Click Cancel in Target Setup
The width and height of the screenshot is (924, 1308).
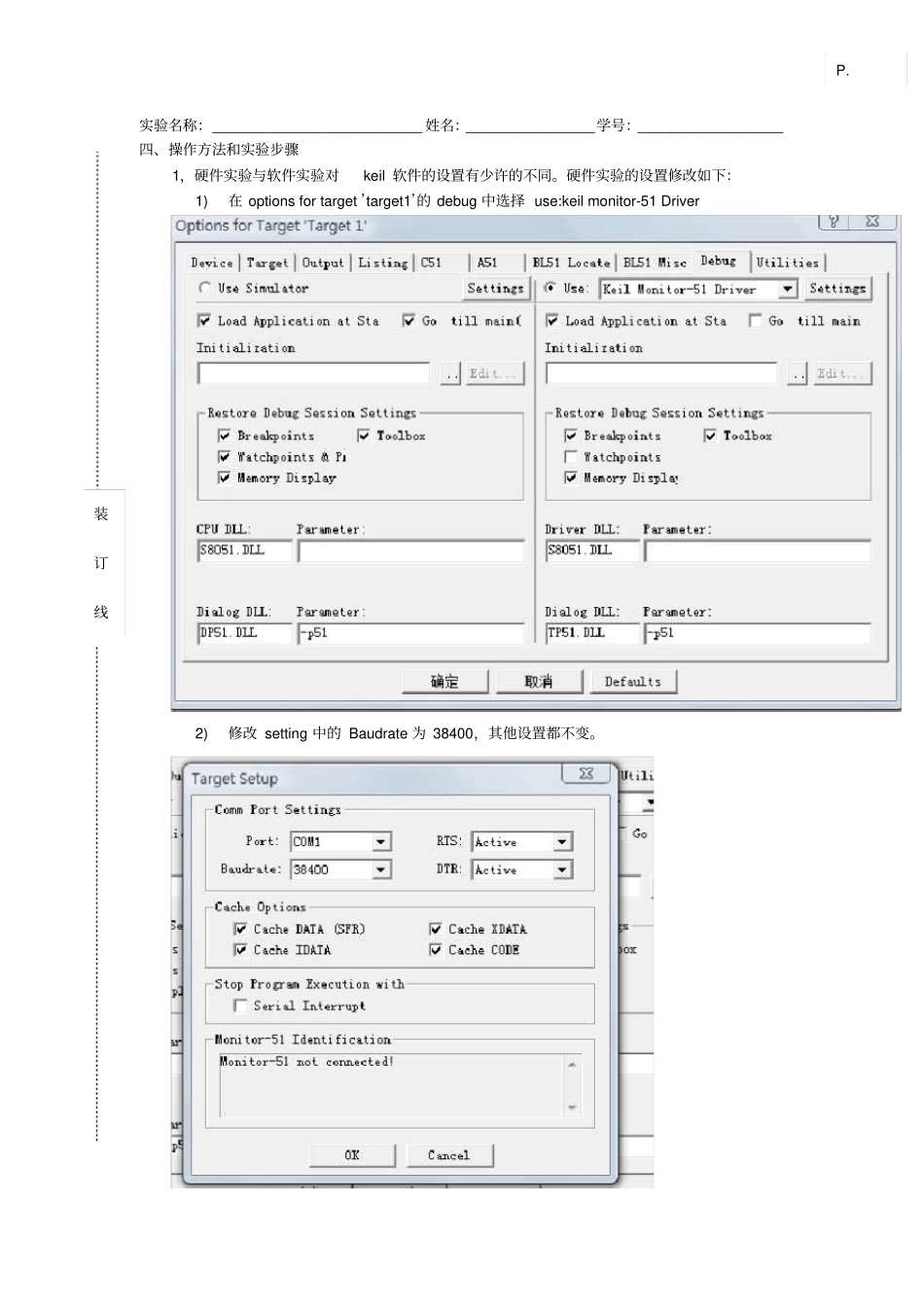449,1155
